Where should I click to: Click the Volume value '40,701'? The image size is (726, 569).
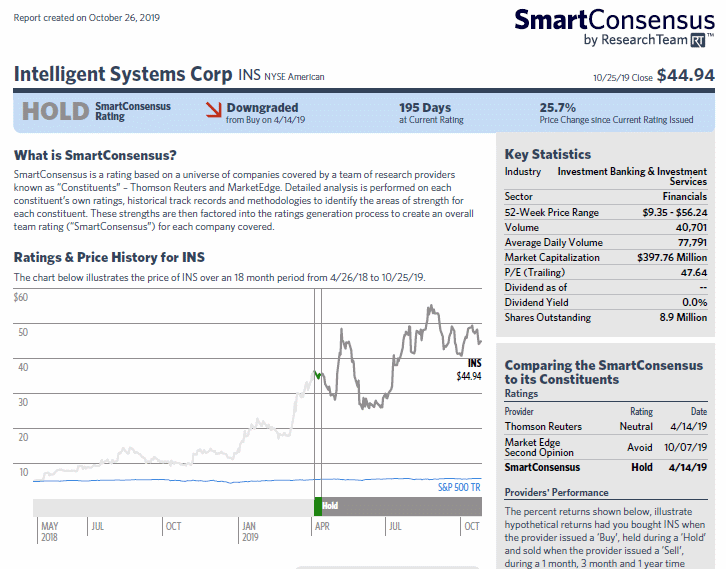[691, 227]
